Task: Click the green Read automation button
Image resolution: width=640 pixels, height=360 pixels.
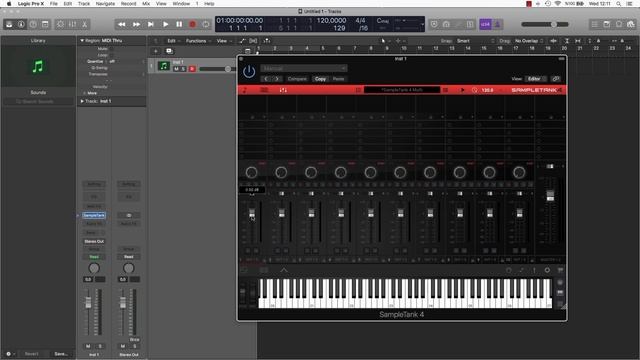Action: [94, 257]
